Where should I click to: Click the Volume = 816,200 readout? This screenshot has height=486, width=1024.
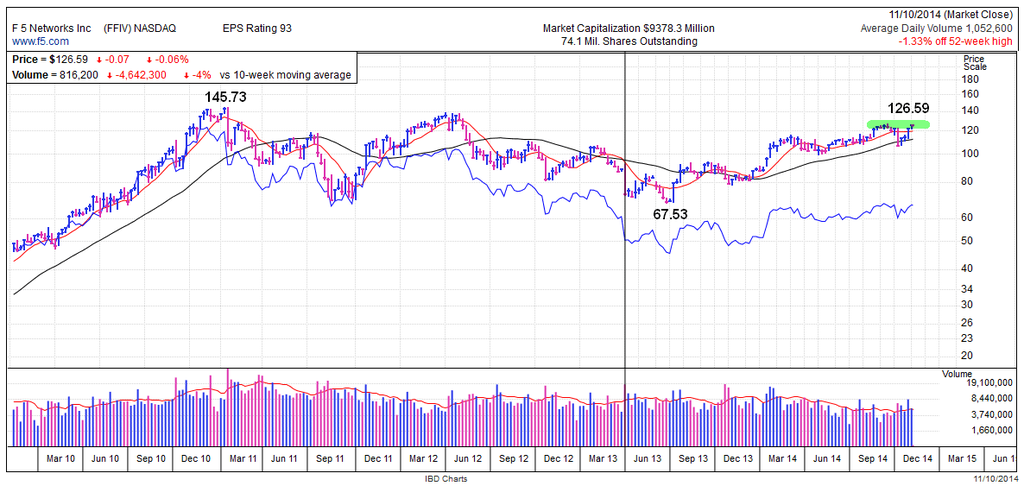(55, 76)
